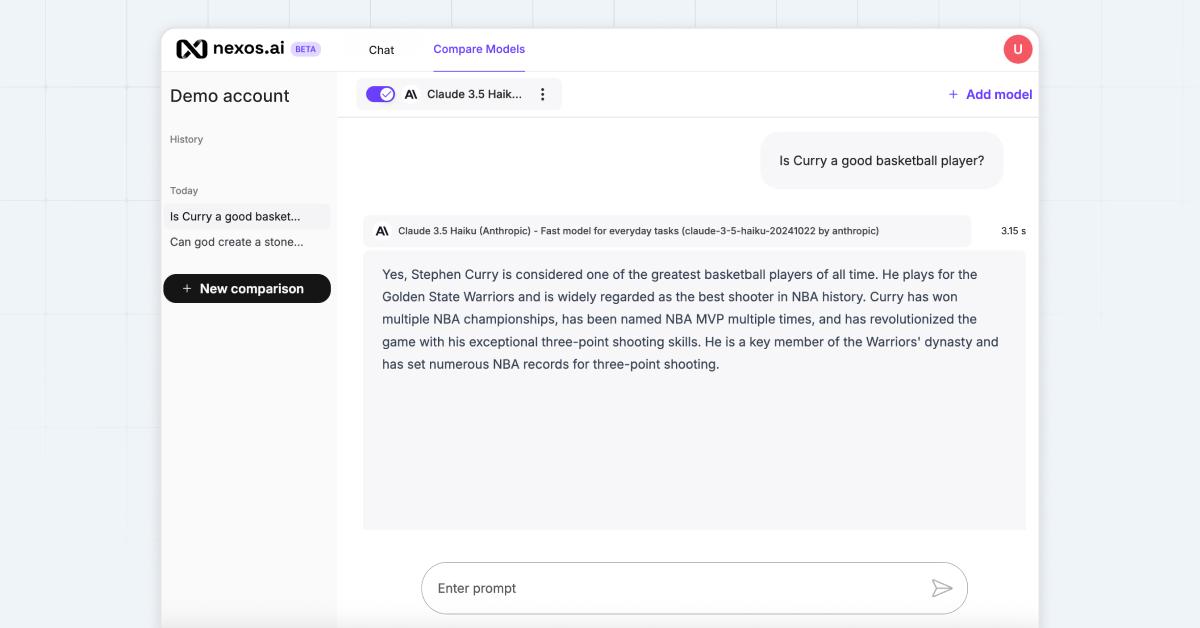Screen dimensions: 1200x628
Task: Open the Claude 3.5 Haiku model name selector
Action: (474, 94)
